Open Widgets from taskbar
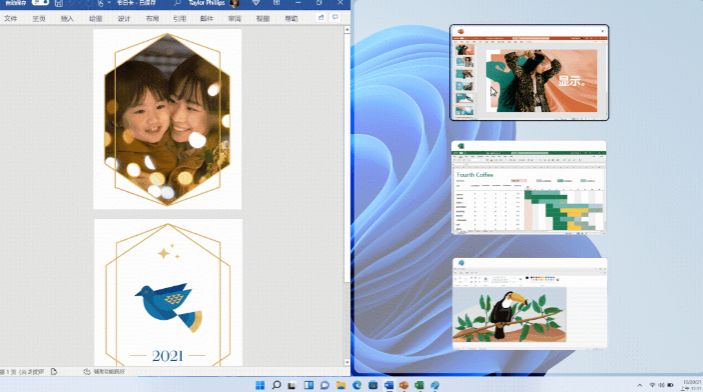The height and width of the screenshot is (392, 703). tap(308, 385)
